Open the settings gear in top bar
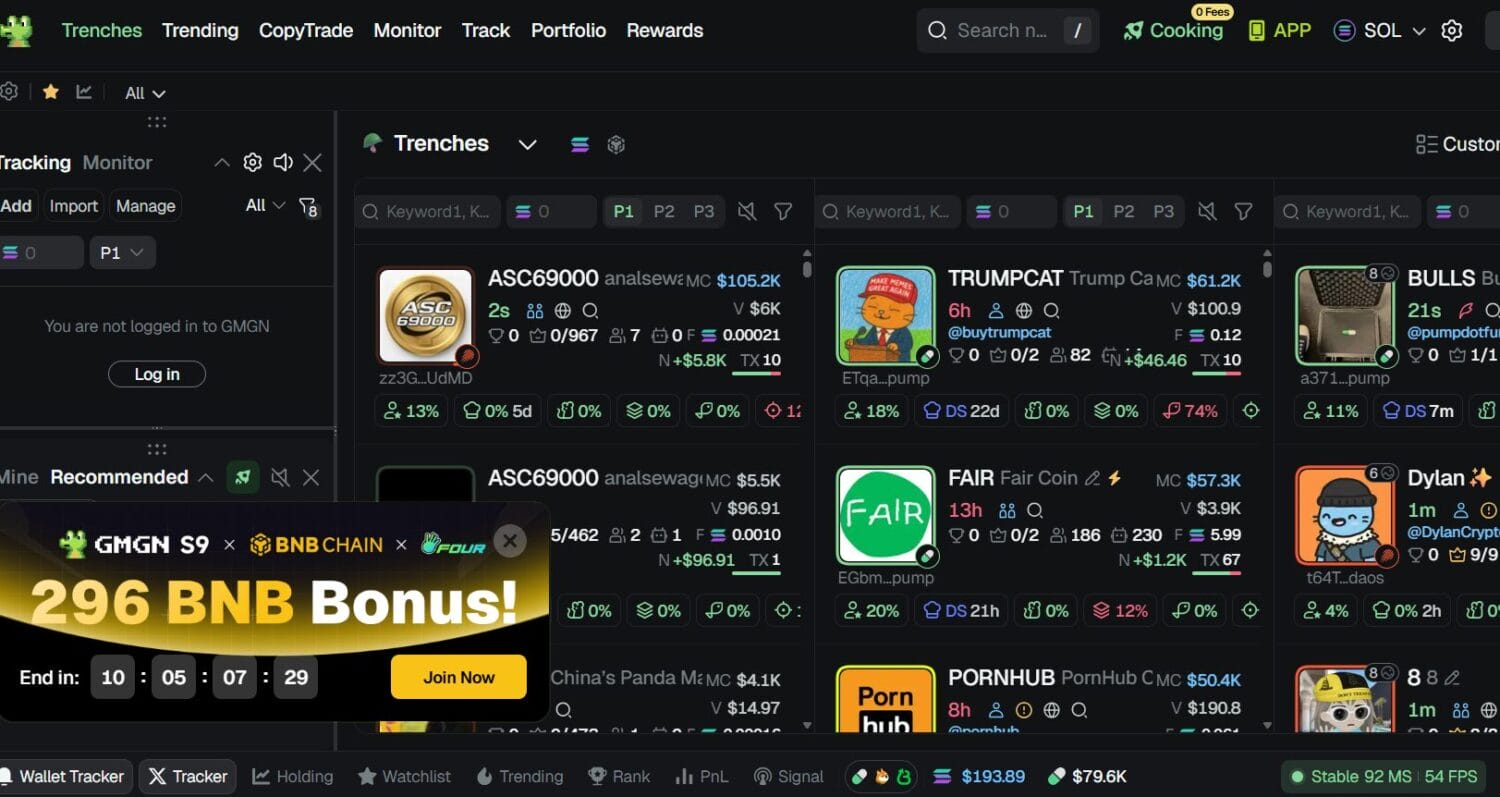Image resolution: width=1500 pixels, height=797 pixels. coord(1451,31)
